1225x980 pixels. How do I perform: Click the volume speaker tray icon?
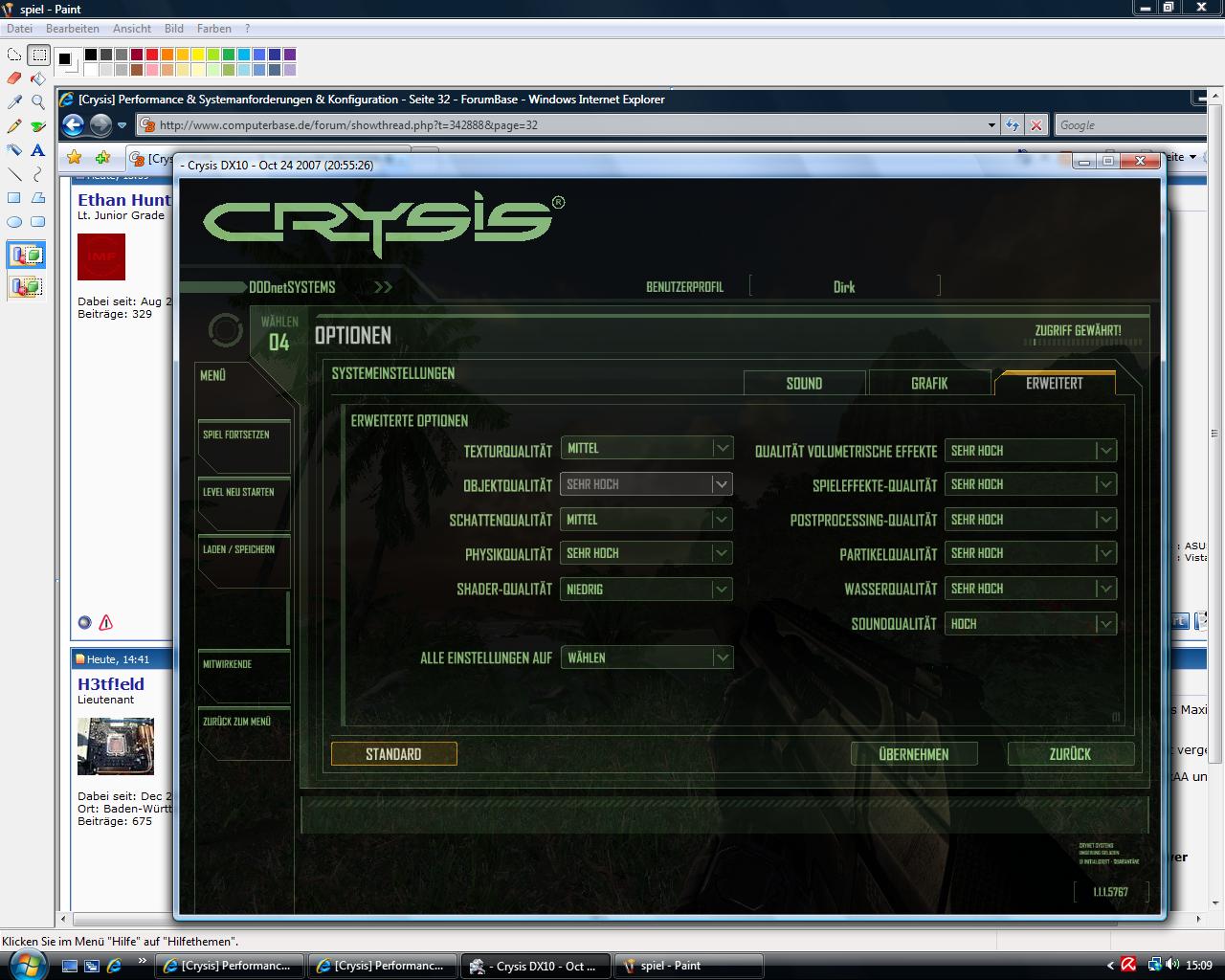pyautogui.click(x=1172, y=966)
